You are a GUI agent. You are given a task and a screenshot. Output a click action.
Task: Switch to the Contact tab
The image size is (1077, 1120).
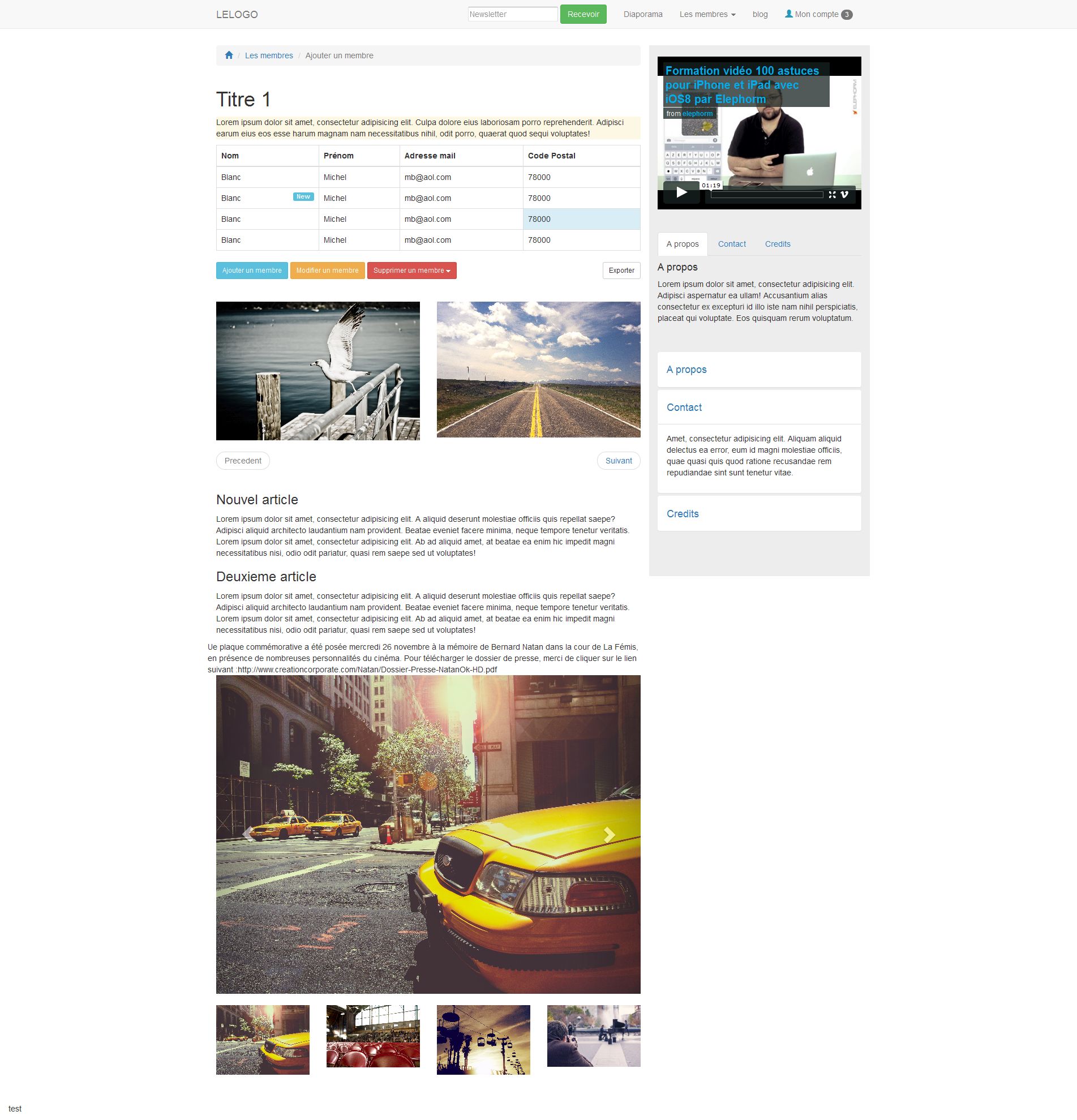click(x=731, y=244)
